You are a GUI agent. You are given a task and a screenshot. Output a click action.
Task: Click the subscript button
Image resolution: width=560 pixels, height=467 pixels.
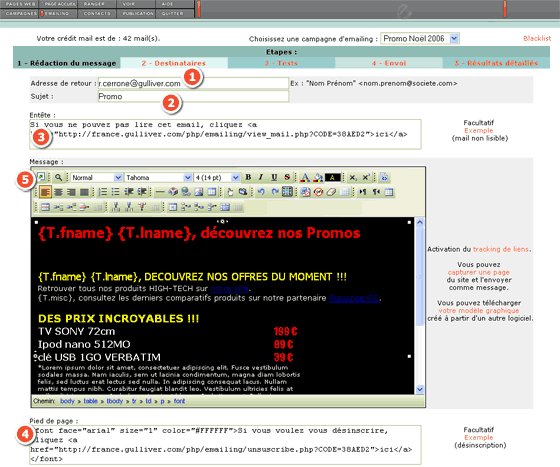pos(353,177)
